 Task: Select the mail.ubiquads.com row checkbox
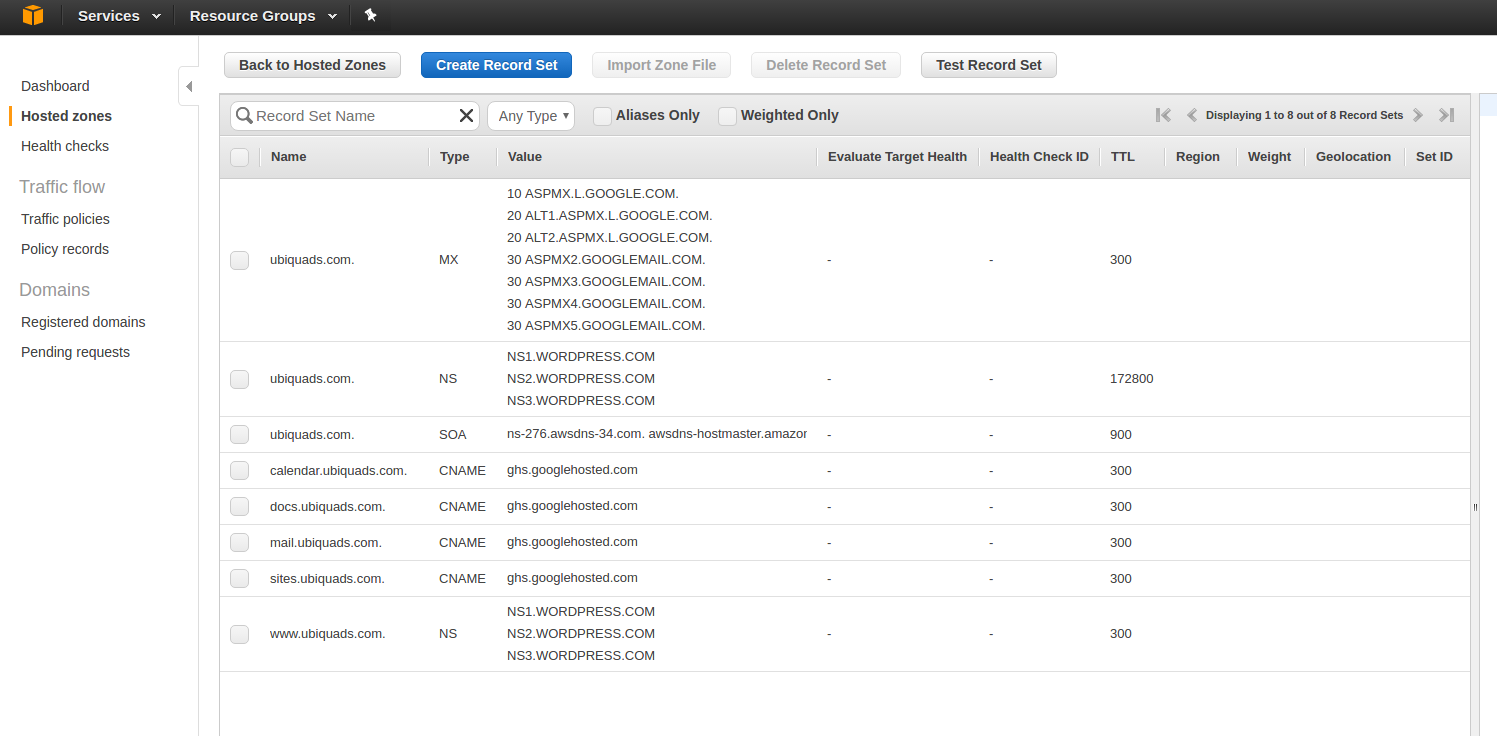click(239, 543)
